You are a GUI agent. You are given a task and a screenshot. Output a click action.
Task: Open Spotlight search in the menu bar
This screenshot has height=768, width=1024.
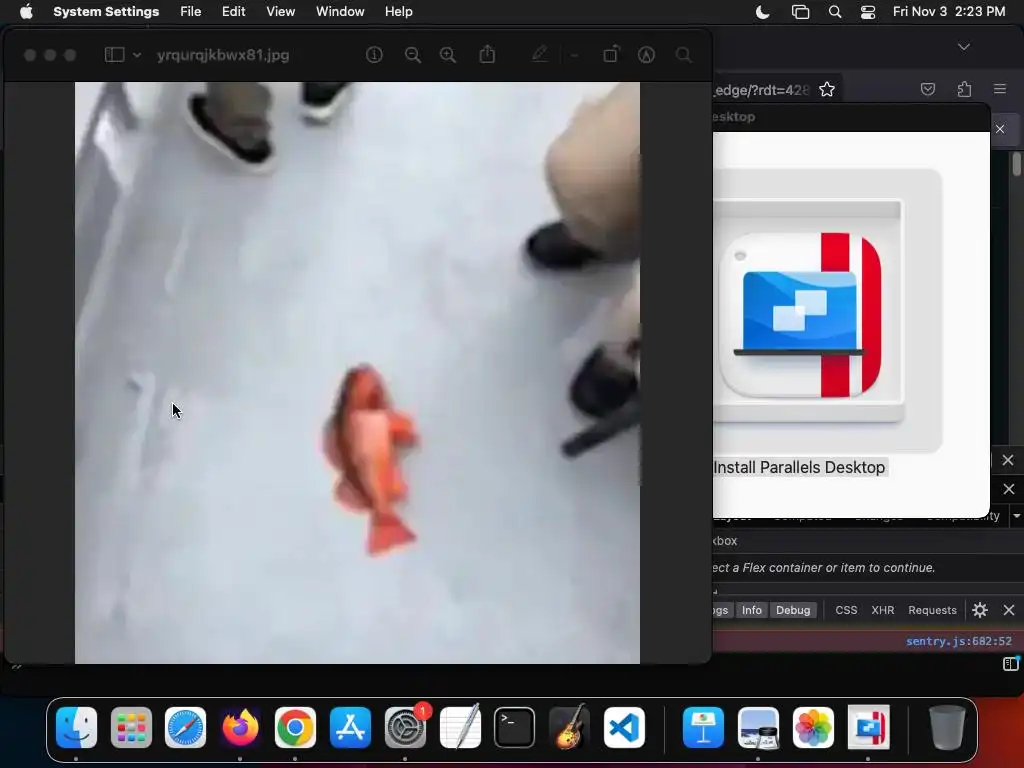point(835,12)
